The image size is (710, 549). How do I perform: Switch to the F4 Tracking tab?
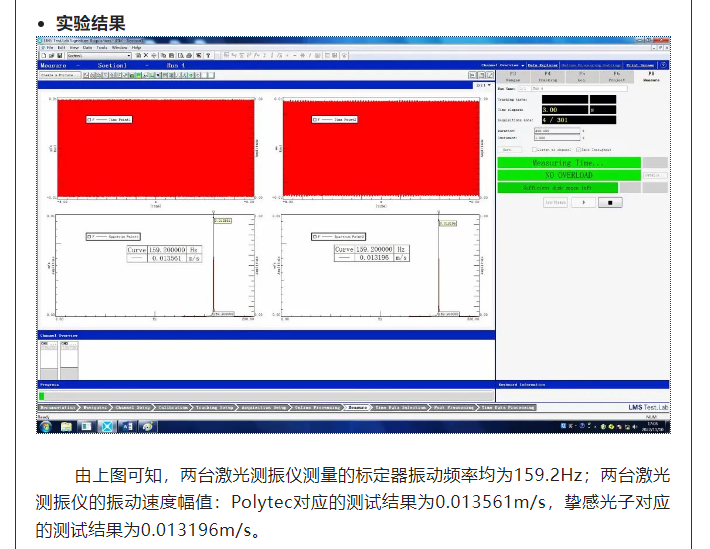coord(548,77)
